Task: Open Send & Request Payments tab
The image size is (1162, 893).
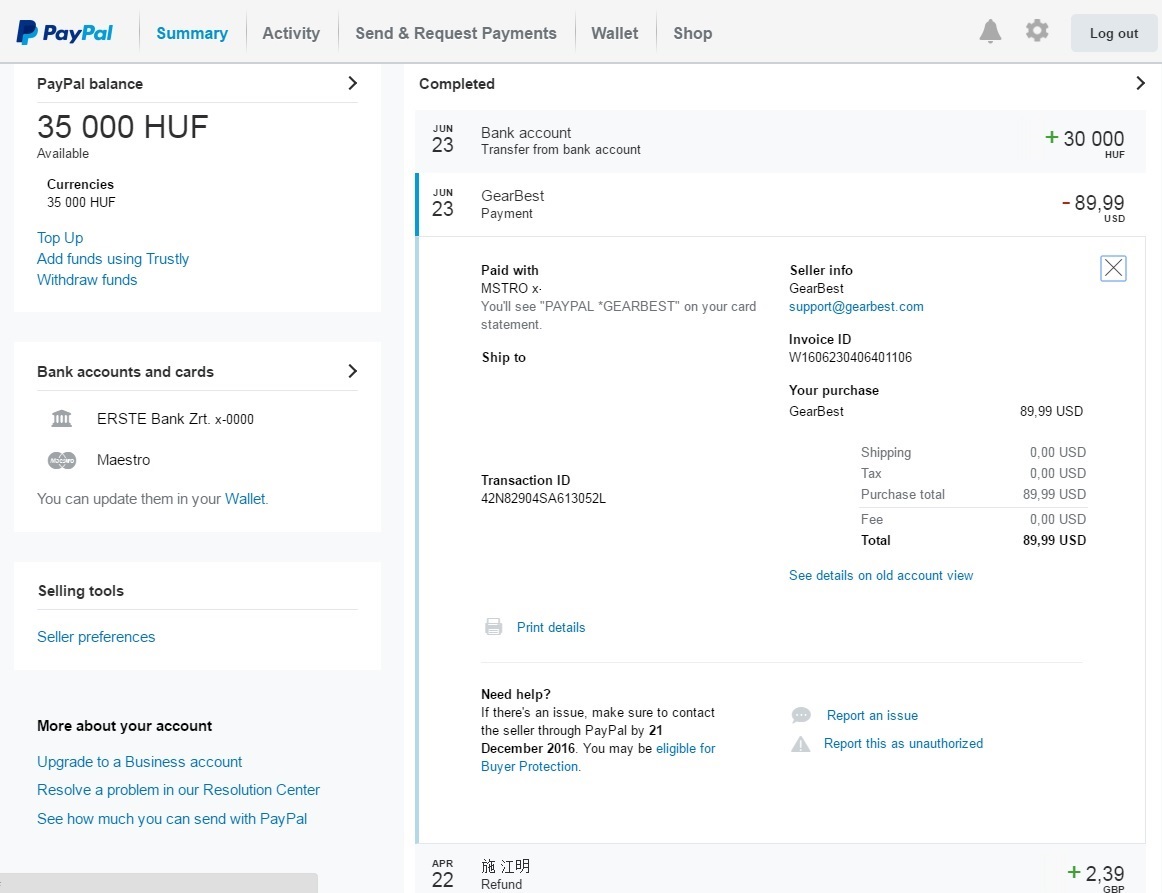Action: (456, 33)
